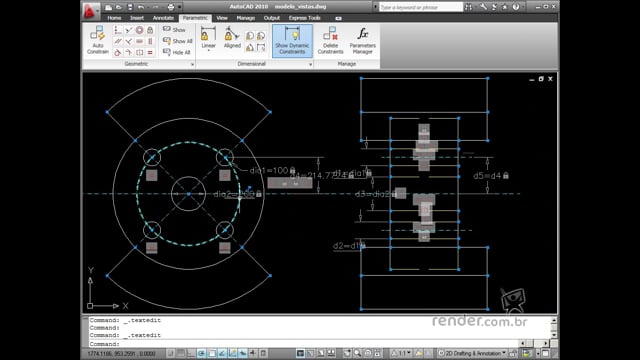Expand the Dimensional panel launcher arrow
This screenshot has height=360, width=640.
coord(310,64)
